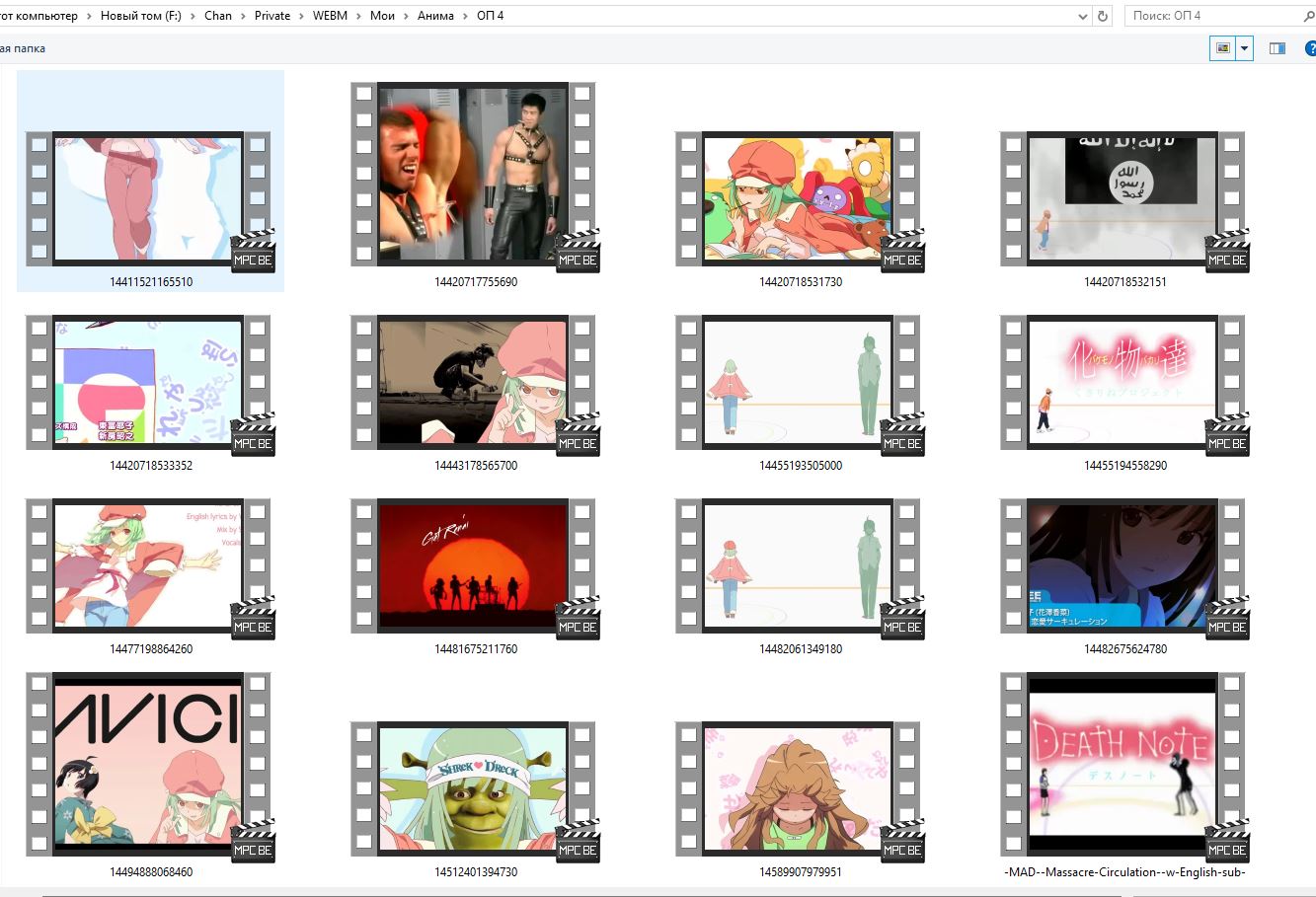Select the video thumbnail for 14455193505000

[799, 383]
